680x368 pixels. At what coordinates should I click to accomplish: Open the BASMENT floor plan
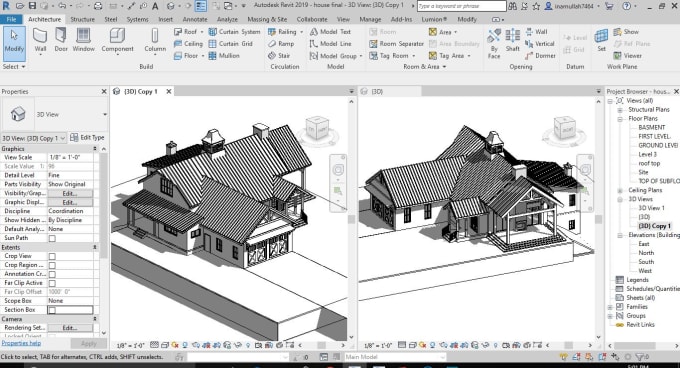click(651, 127)
